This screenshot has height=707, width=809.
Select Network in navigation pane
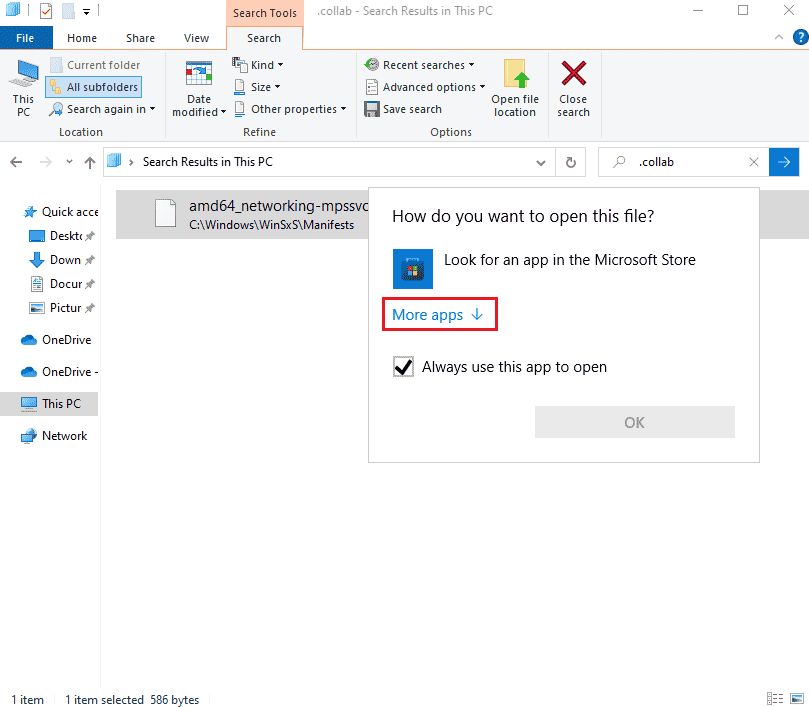54,436
